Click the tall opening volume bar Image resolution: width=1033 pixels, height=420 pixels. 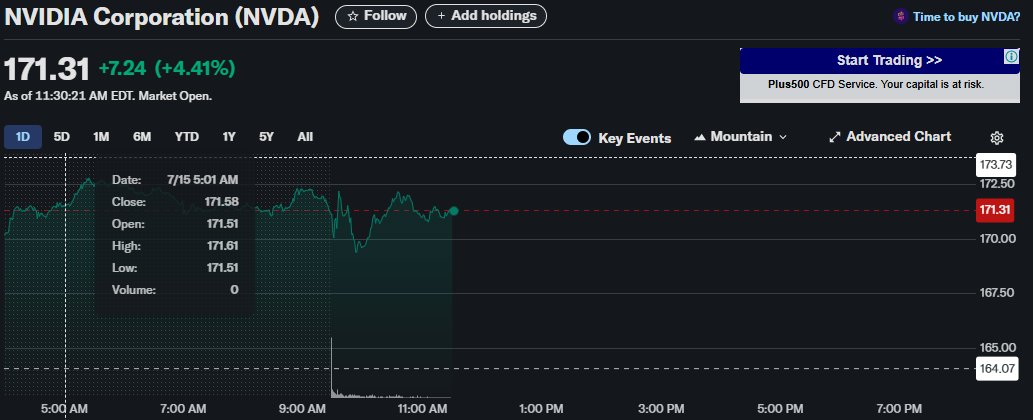(331, 367)
